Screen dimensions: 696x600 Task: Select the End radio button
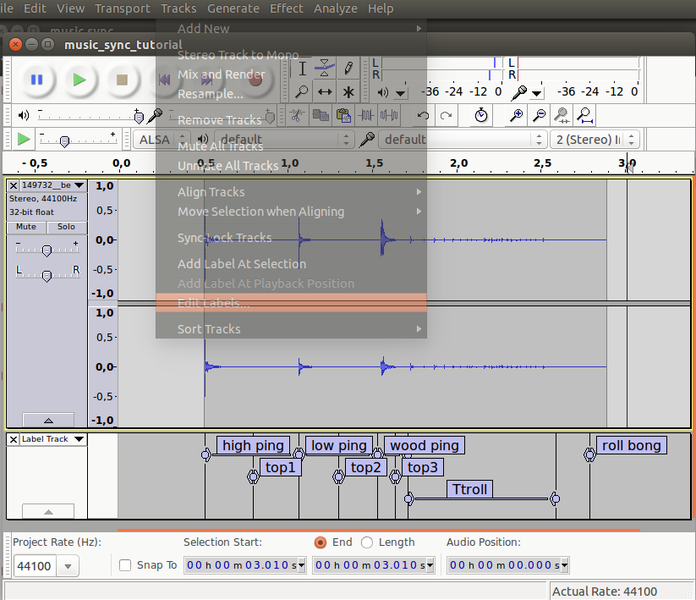[x=320, y=542]
